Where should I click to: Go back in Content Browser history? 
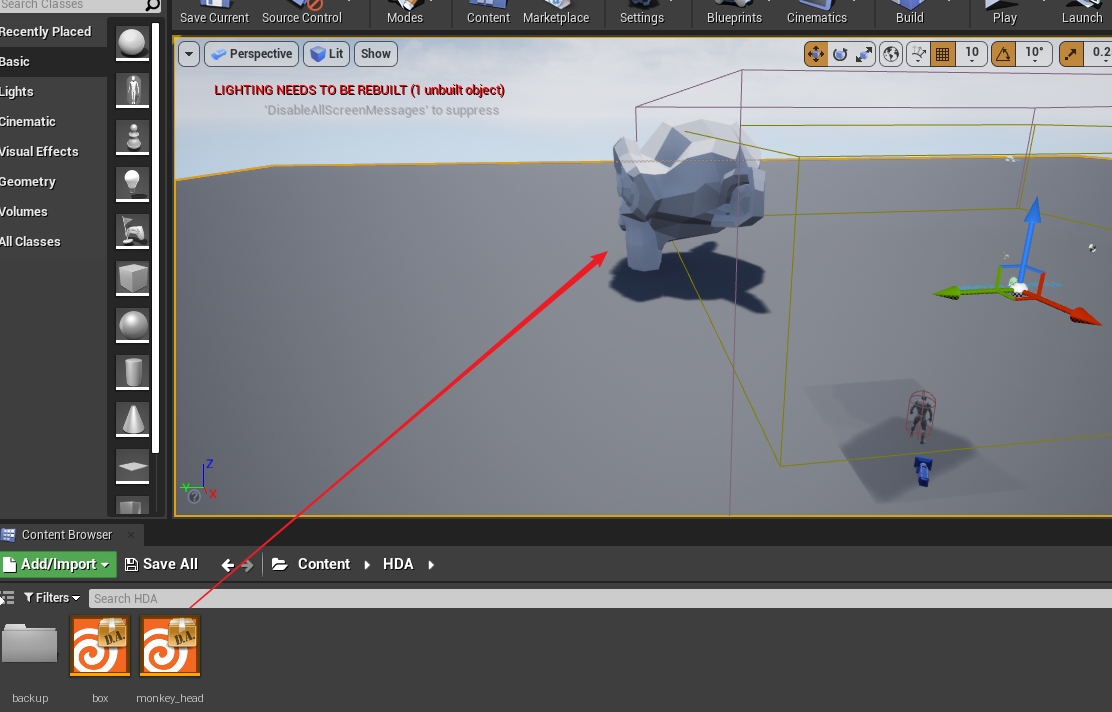[227, 565]
